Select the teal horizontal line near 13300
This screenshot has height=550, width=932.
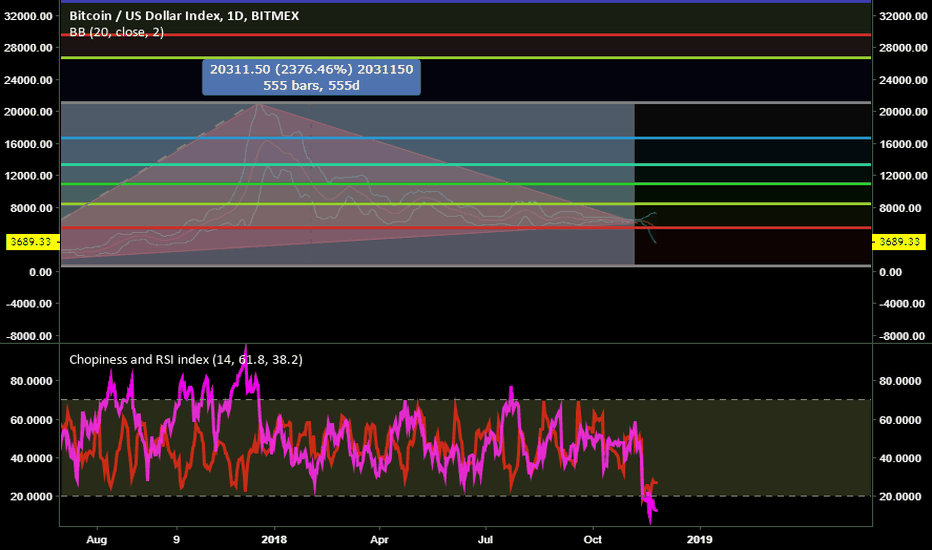(x=466, y=165)
